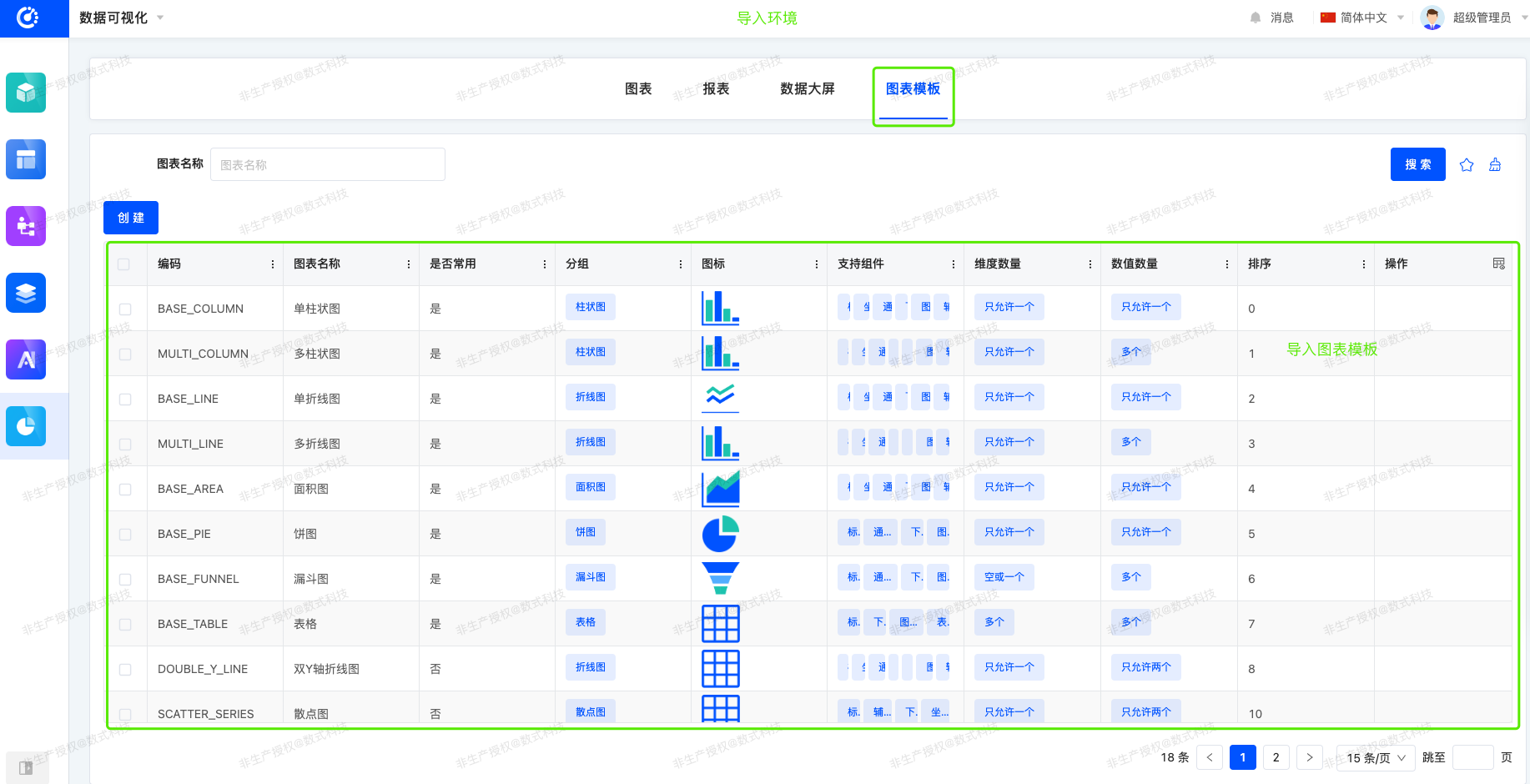Focus the 跳至 page jump input

pyautogui.click(x=1473, y=757)
